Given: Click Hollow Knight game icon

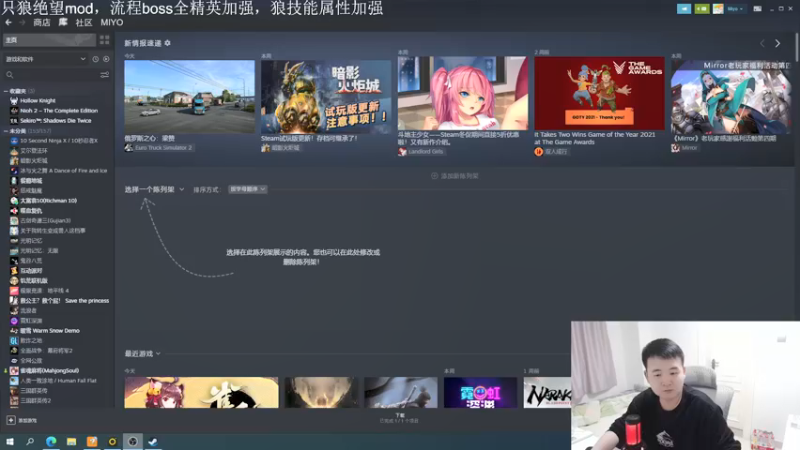Looking at the screenshot, I should coord(14,101).
